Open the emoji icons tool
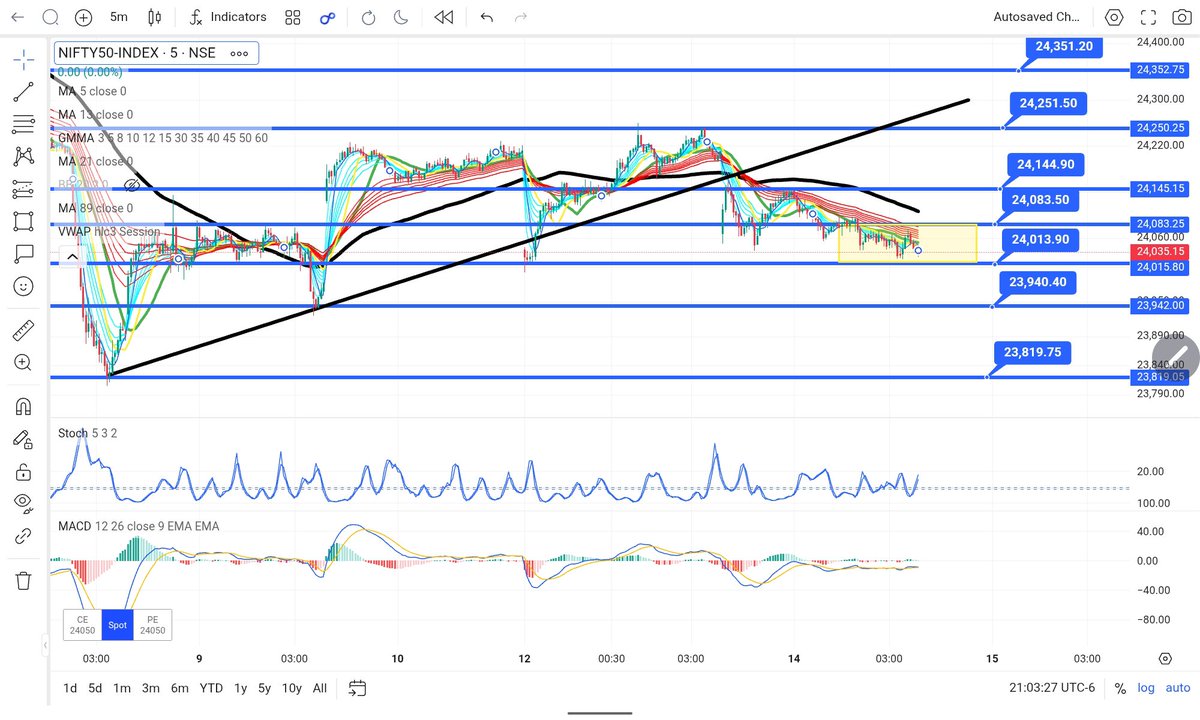This screenshot has width=1200, height=720. point(23,286)
